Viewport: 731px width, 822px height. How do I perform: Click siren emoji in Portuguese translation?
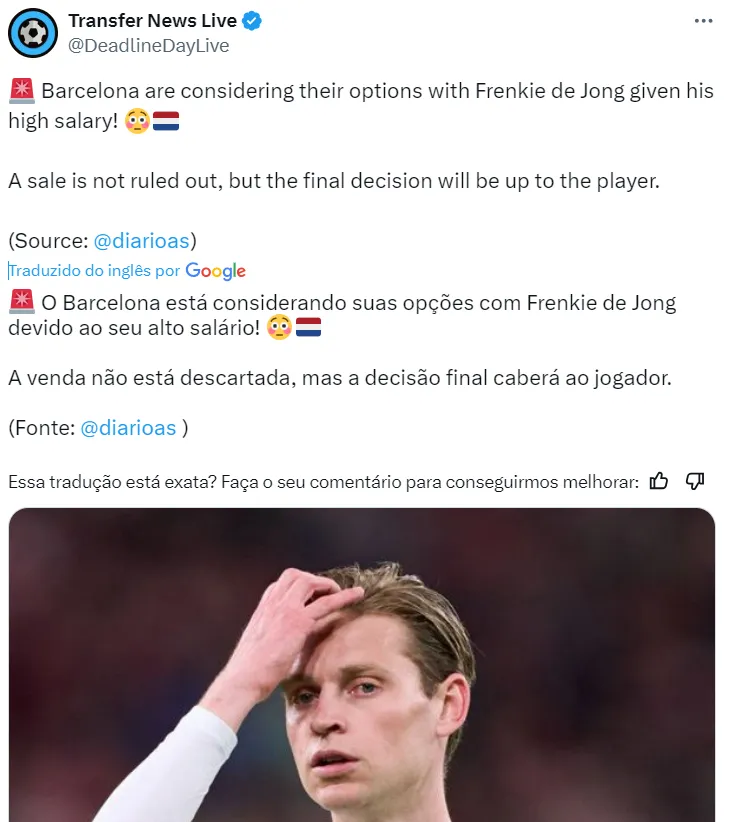point(21,302)
